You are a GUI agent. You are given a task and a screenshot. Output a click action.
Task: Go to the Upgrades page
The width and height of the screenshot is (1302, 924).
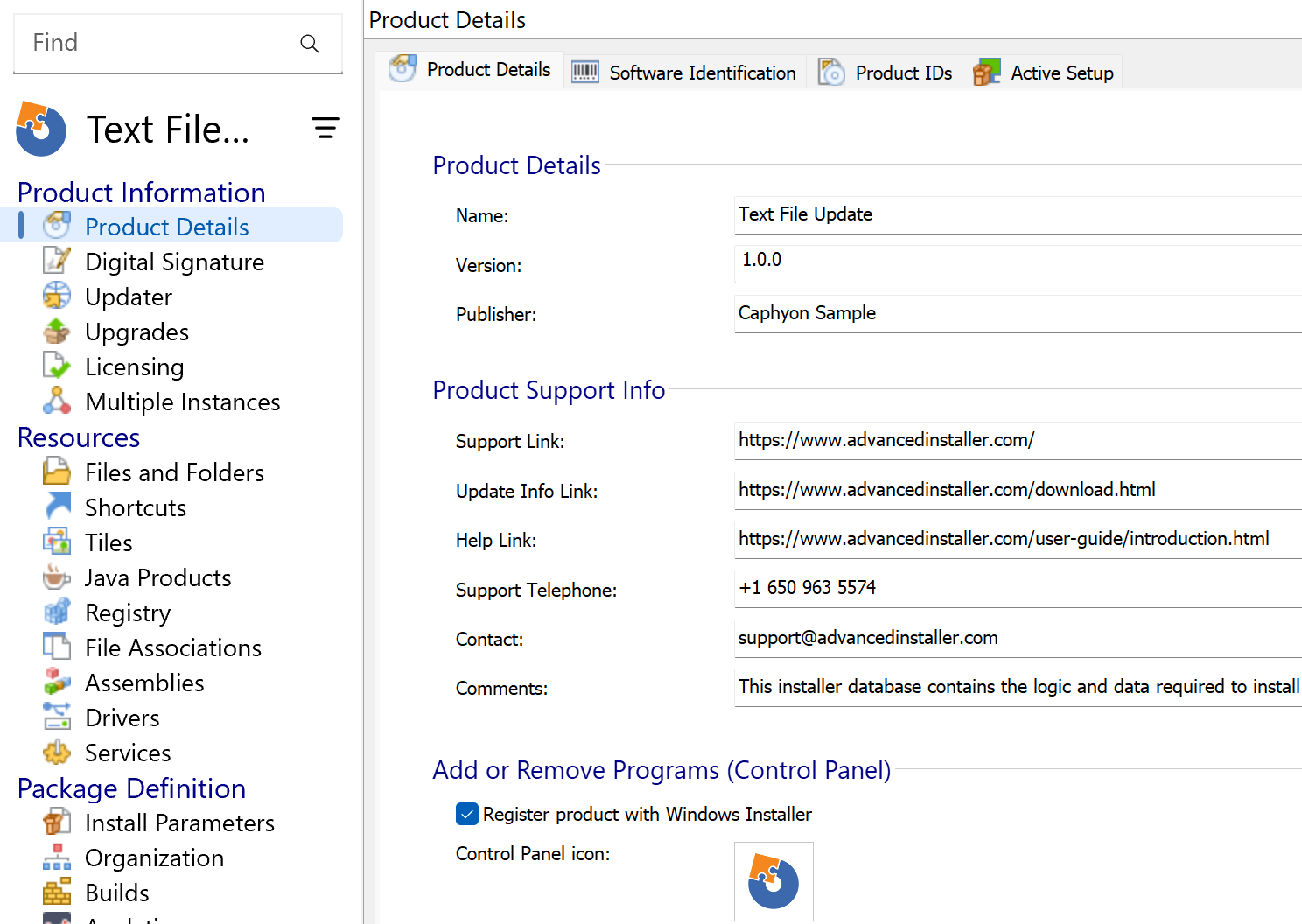[136, 332]
